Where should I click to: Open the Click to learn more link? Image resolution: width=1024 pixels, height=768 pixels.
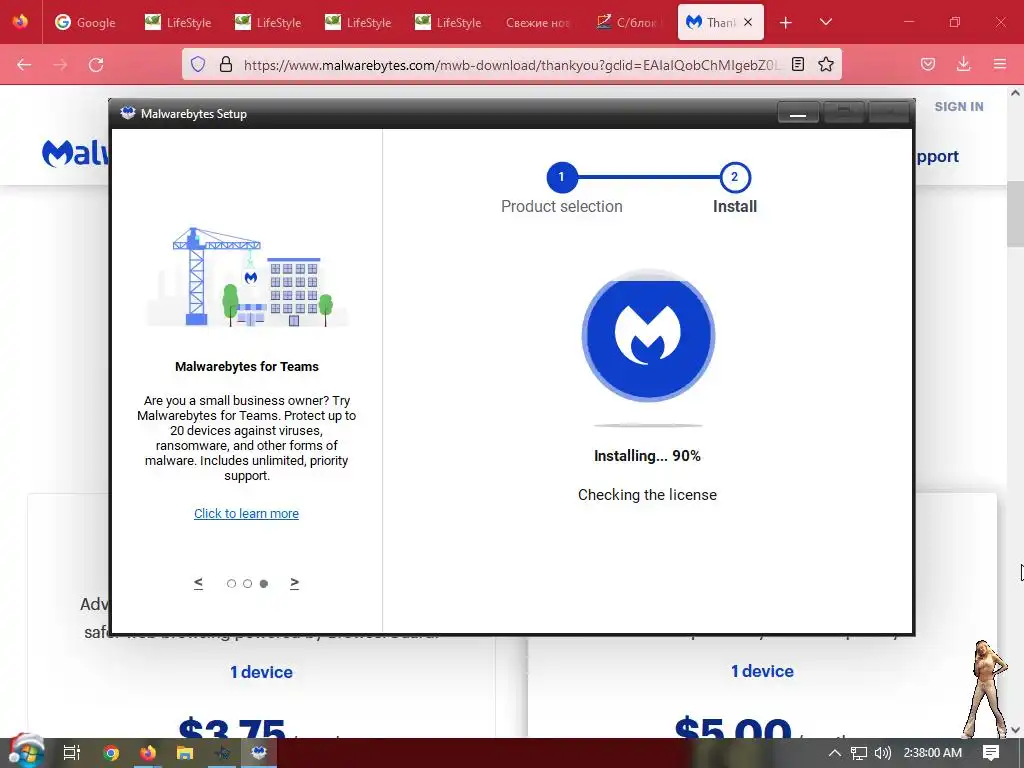(246, 513)
